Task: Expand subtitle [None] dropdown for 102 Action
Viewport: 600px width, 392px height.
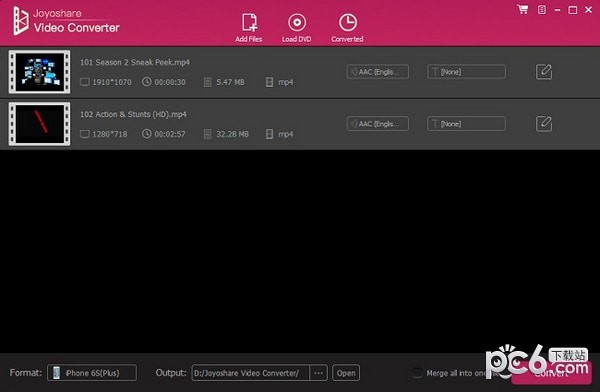Action: 466,124
